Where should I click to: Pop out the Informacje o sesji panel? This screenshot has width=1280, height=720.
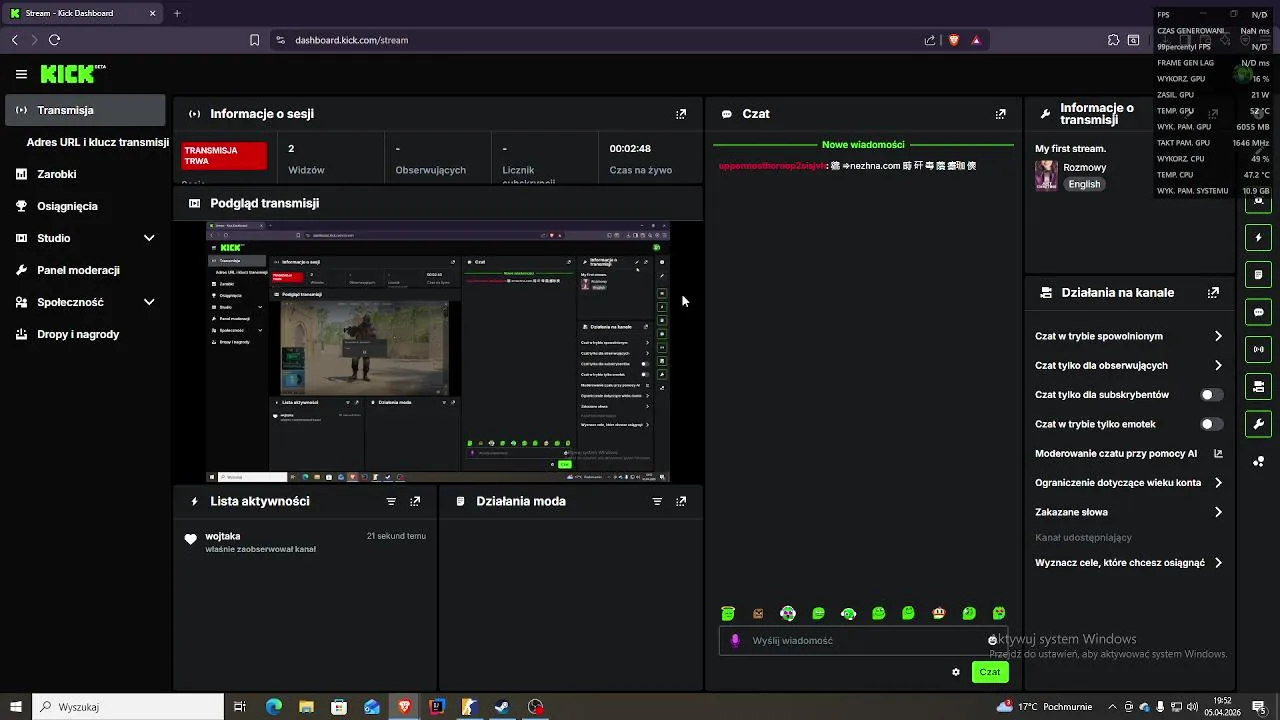681,114
